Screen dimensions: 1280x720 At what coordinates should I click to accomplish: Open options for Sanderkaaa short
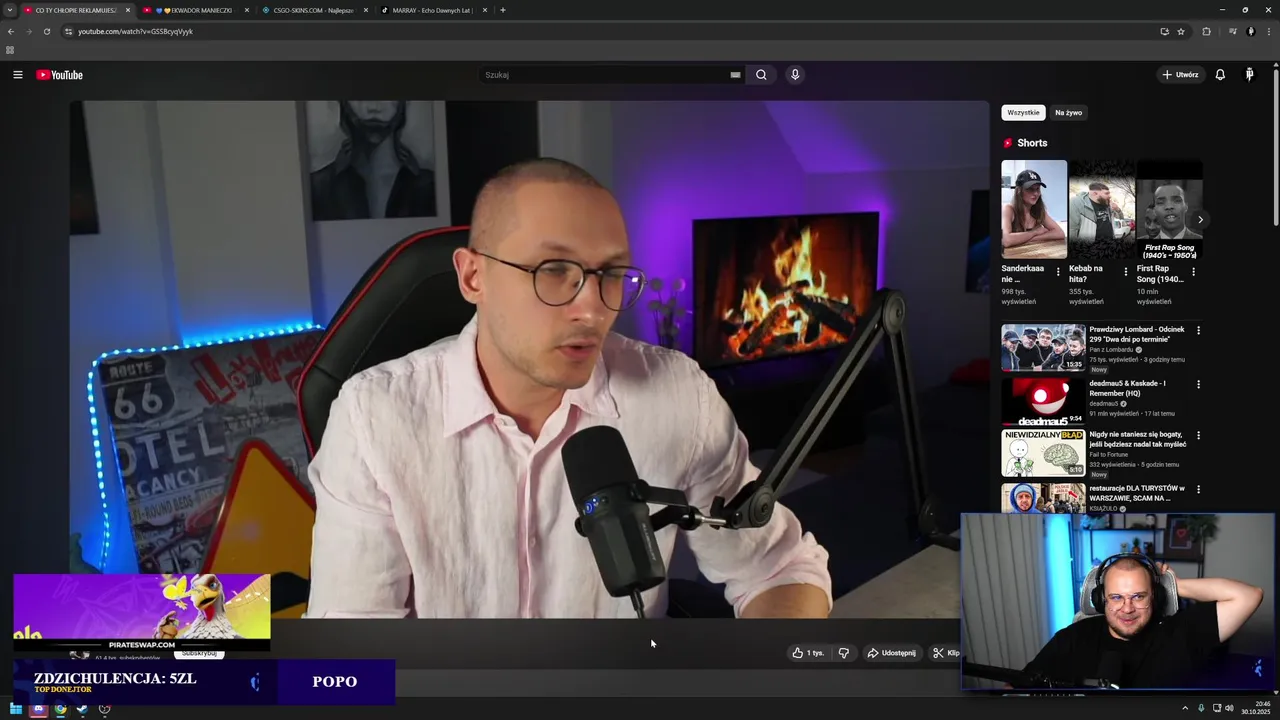point(1058,272)
